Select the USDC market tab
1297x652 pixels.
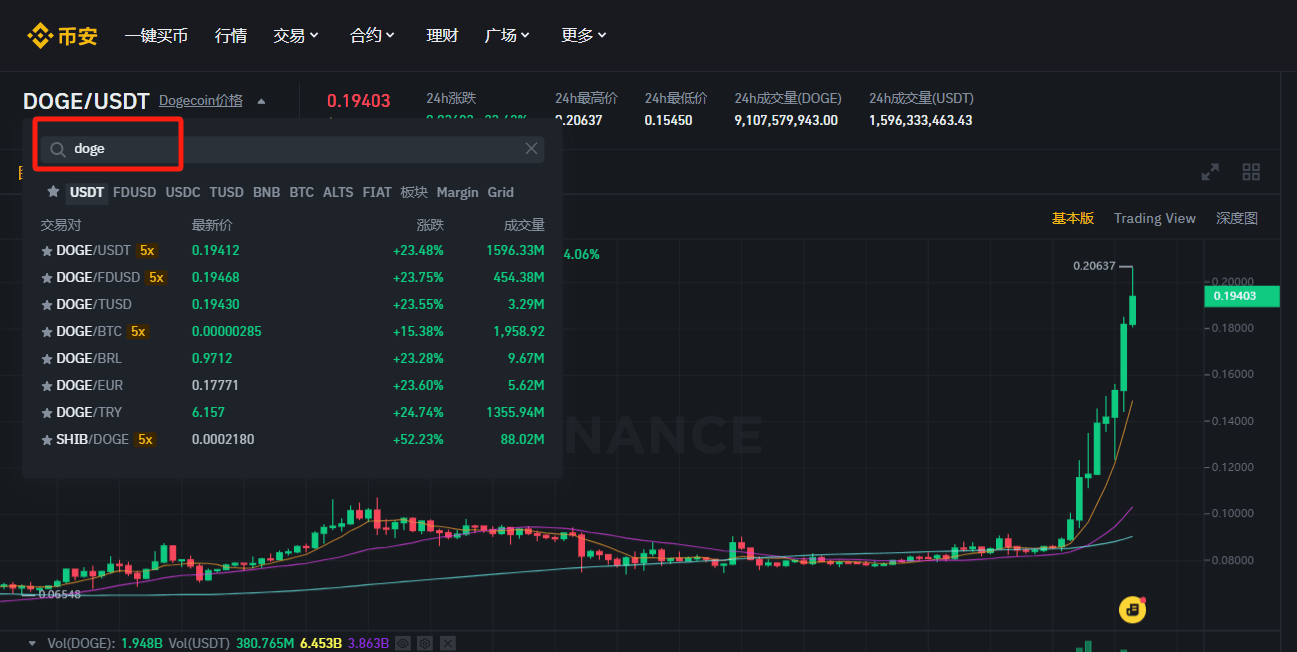click(183, 192)
